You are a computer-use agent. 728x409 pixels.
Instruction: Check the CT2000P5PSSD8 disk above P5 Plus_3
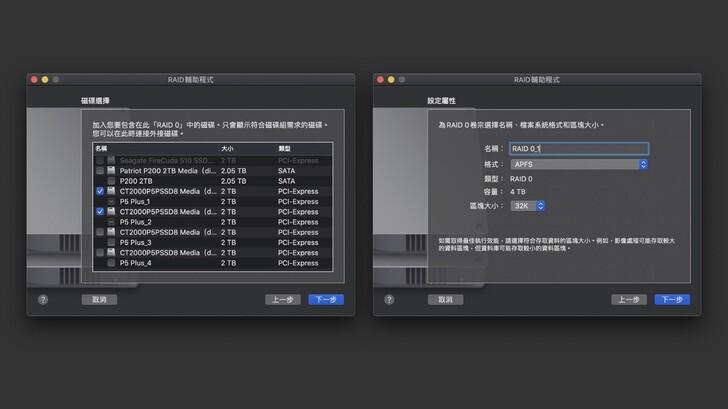99,232
